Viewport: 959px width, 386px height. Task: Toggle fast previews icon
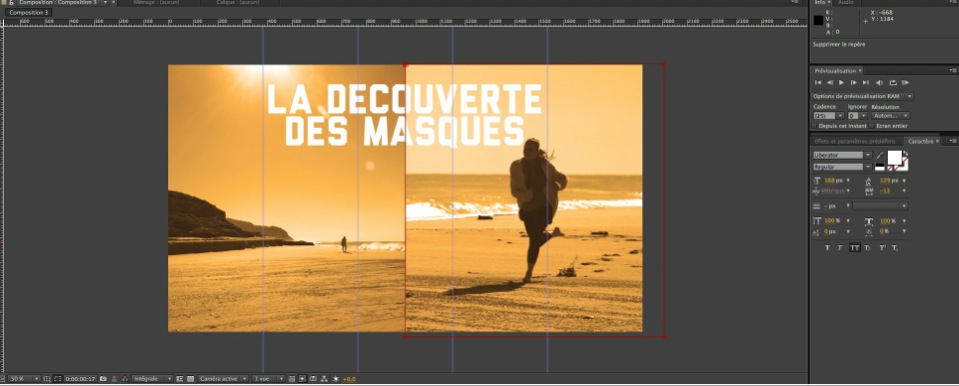pyautogui.click(x=302, y=379)
